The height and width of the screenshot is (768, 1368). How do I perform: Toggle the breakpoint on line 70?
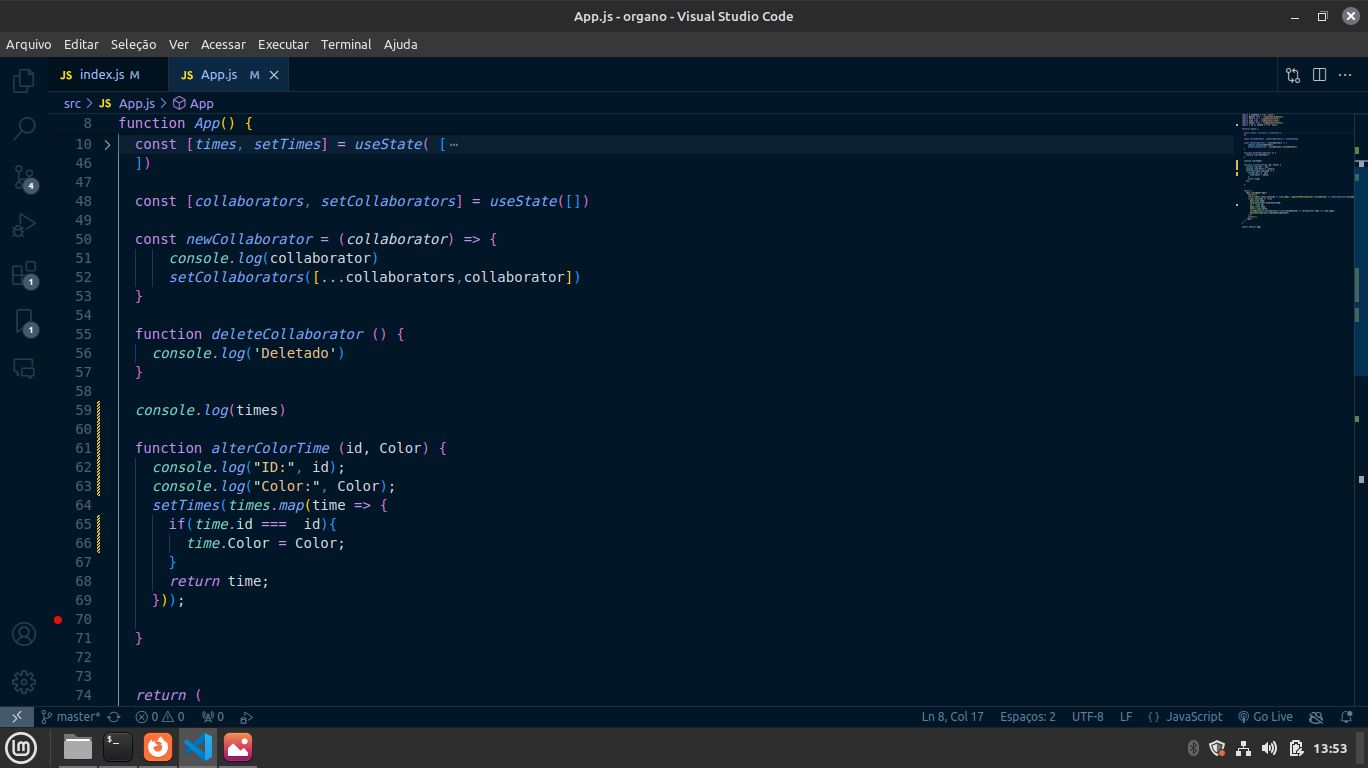[x=57, y=619]
